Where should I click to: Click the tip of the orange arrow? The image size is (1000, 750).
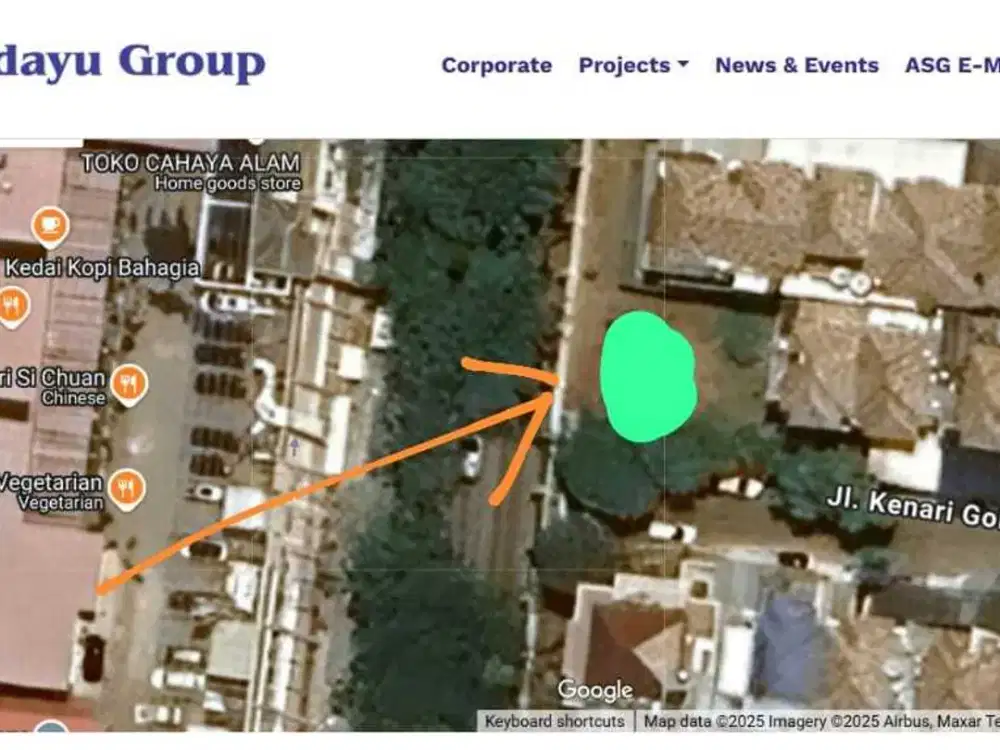pyautogui.click(x=553, y=391)
